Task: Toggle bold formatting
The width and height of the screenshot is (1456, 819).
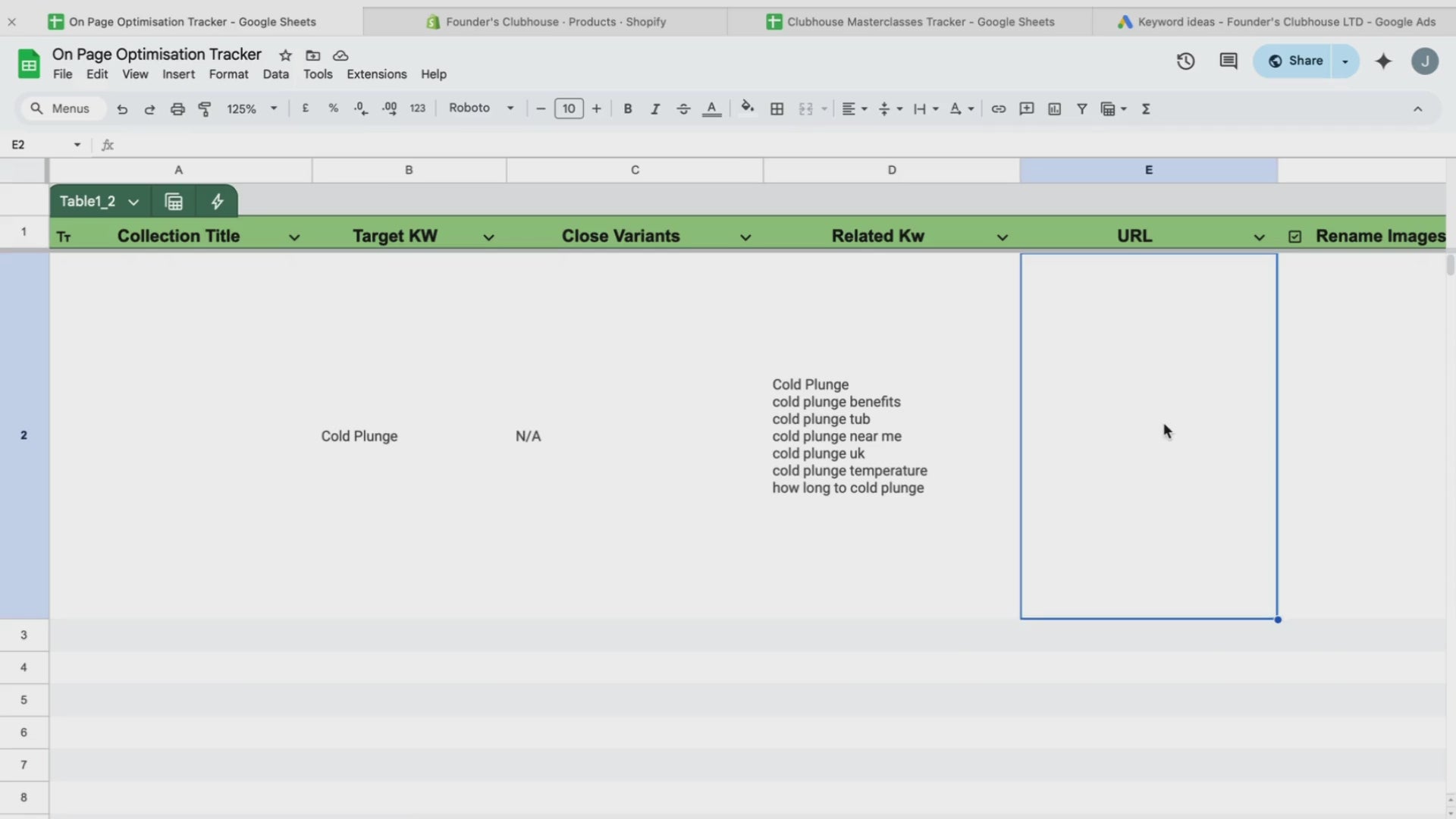Action: 627,109
